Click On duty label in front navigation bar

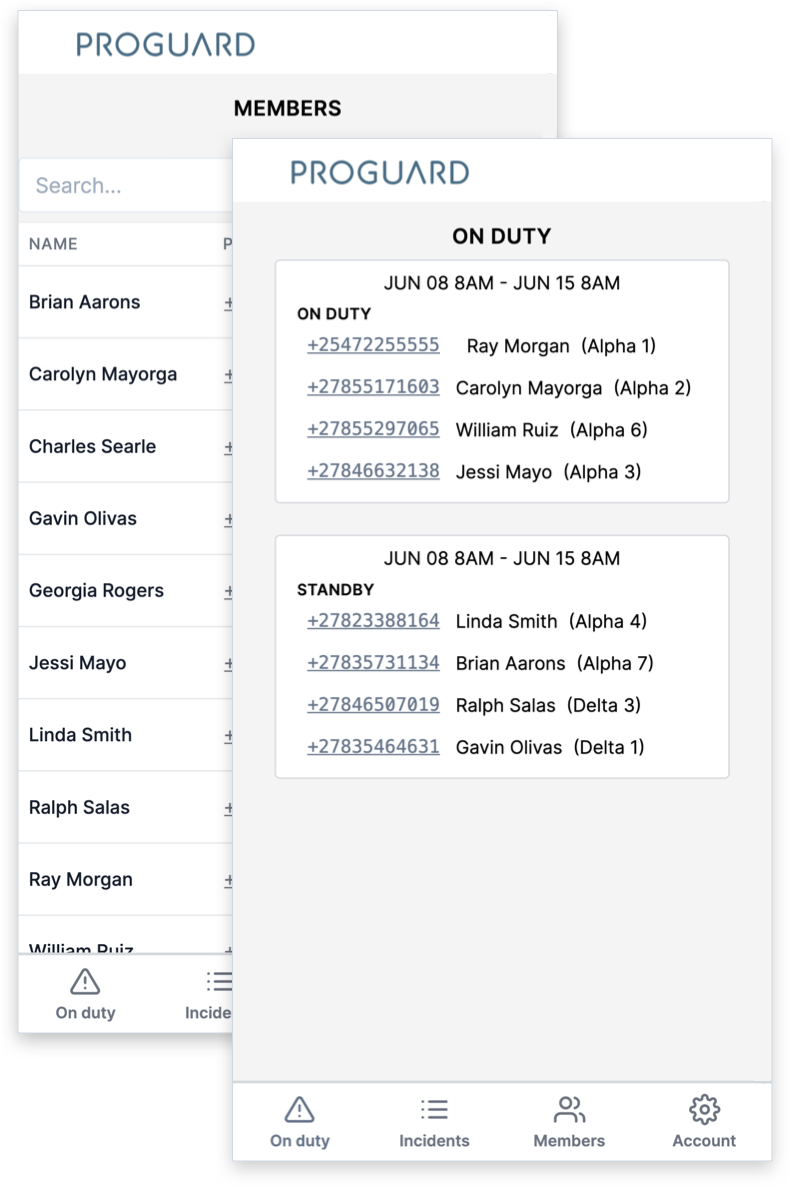tap(300, 1141)
